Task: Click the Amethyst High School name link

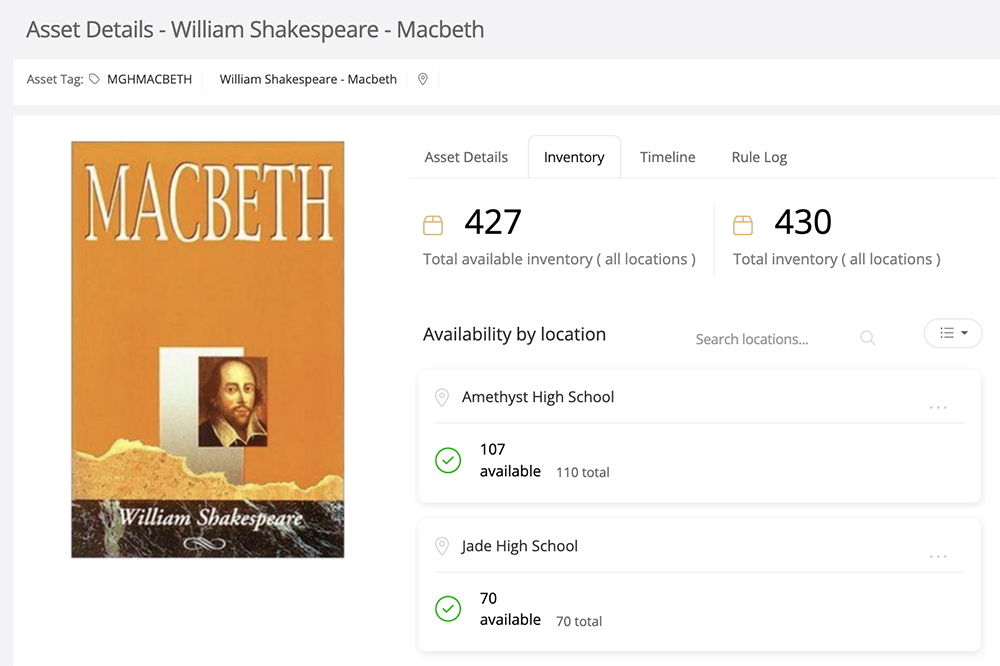Action: click(x=538, y=397)
